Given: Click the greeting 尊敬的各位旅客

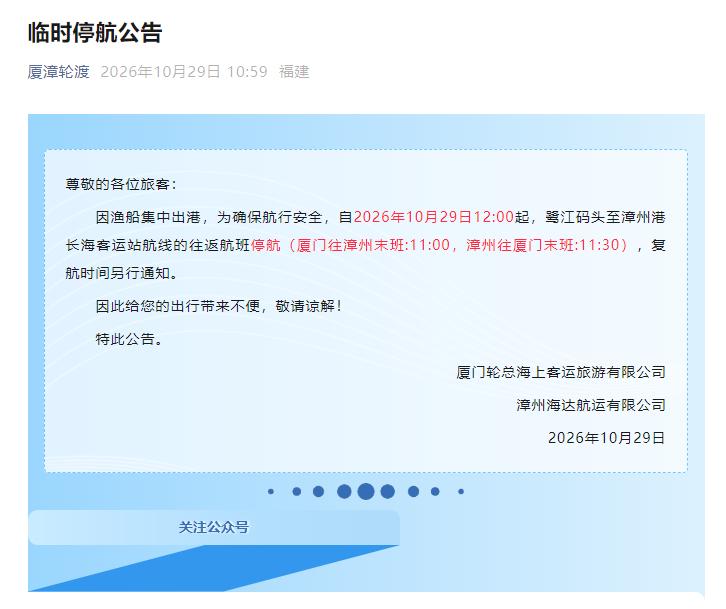Looking at the screenshot, I should point(121,184).
